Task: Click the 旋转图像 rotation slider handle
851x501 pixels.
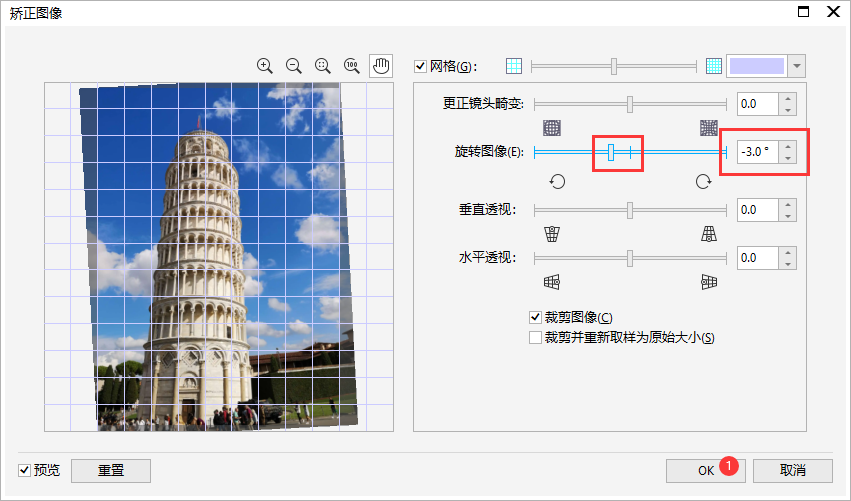Action: (x=611, y=152)
